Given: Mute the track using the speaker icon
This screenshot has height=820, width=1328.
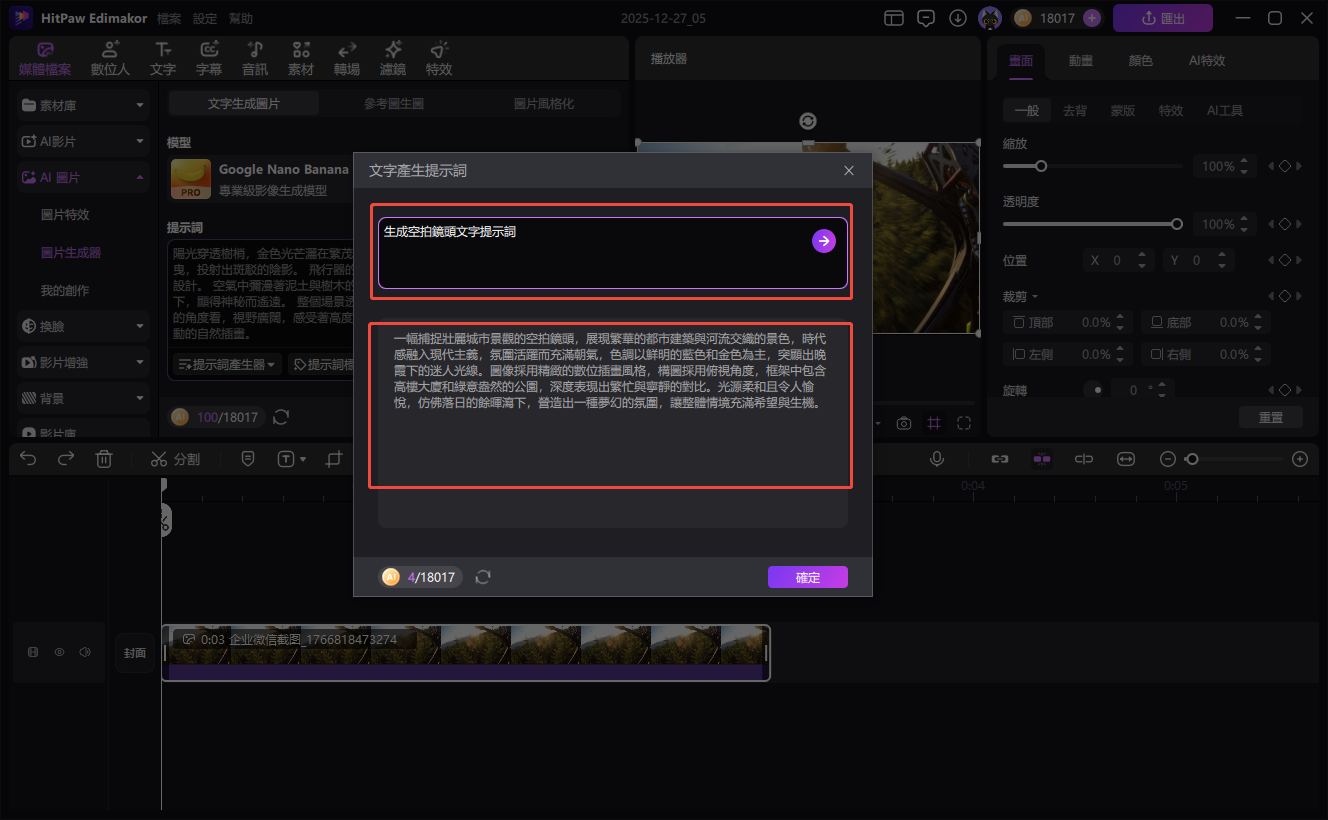Looking at the screenshot, I should pos(85,652).
